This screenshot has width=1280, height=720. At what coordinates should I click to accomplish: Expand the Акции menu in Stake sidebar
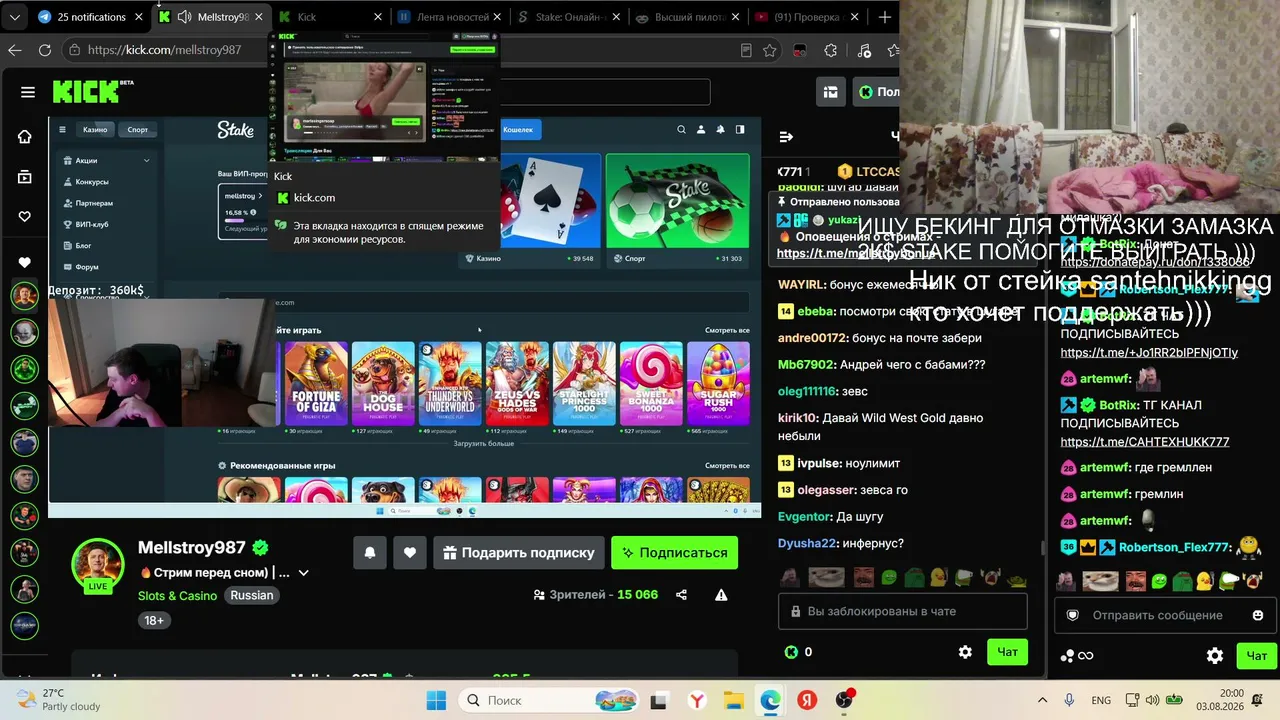pyautogui.click(x=105, y=160)
